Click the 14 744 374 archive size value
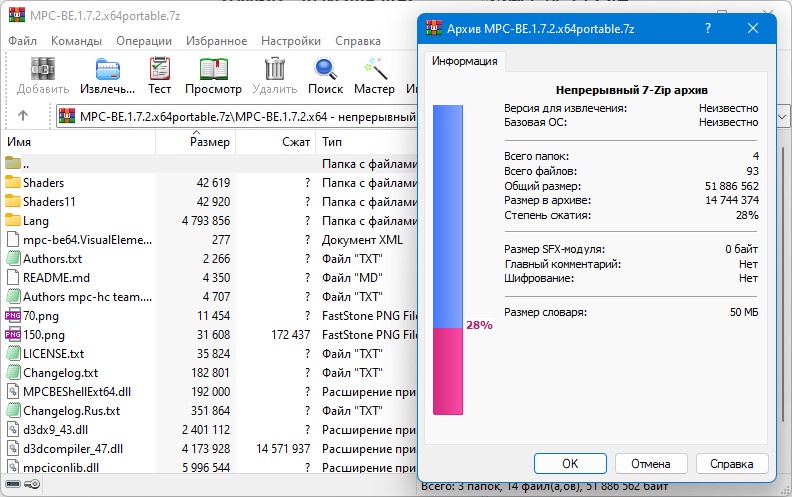The width and height of the screenshot is (792, 497). tap(731, 200)
